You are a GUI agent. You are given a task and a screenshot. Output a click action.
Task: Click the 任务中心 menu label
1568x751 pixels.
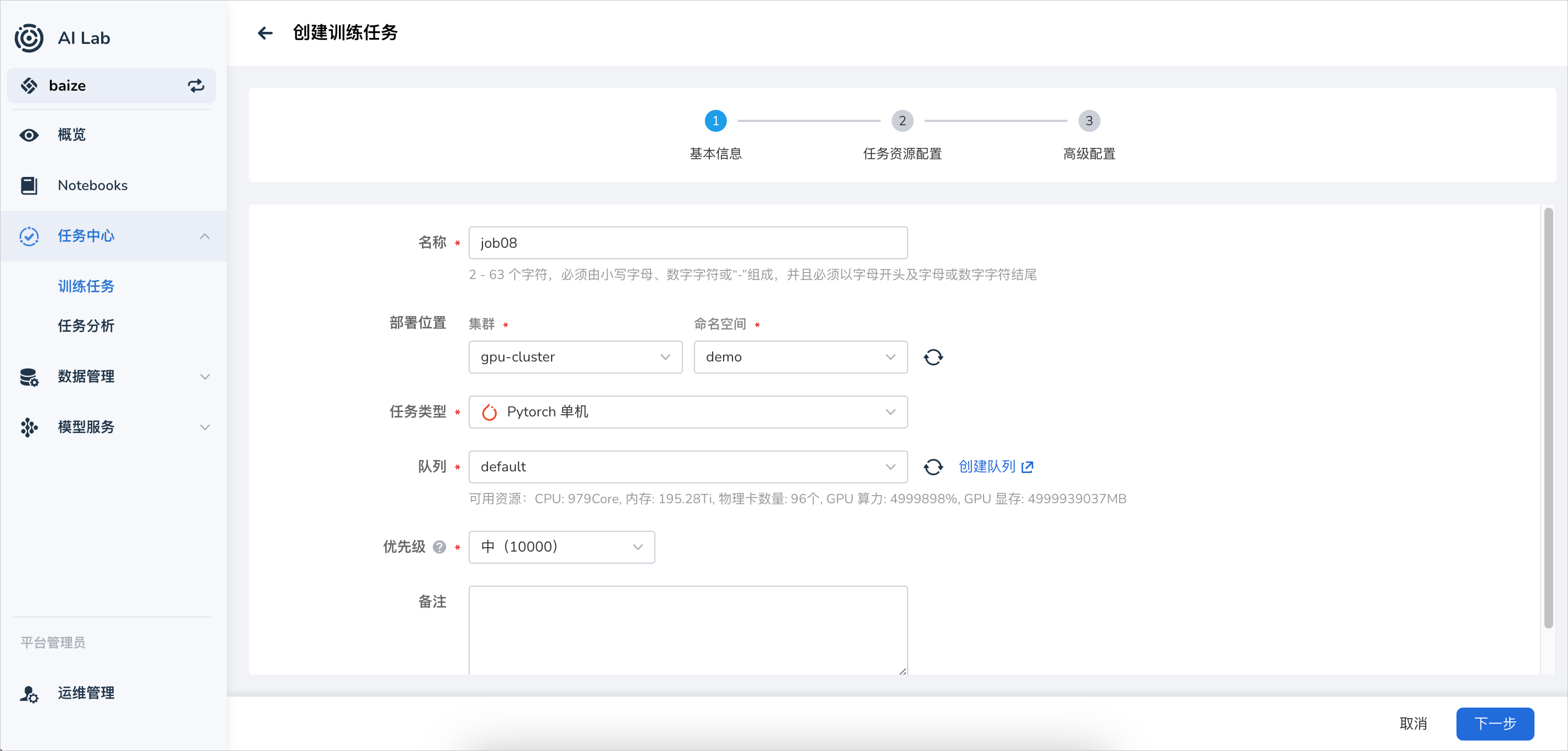(x=86, y=236)
